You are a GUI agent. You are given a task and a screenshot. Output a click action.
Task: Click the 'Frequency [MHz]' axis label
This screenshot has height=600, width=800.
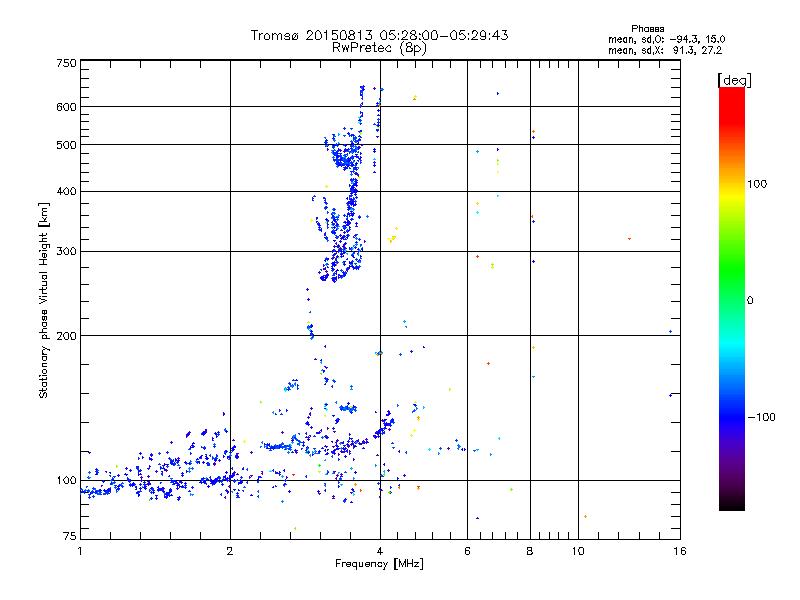coord(379,564)
